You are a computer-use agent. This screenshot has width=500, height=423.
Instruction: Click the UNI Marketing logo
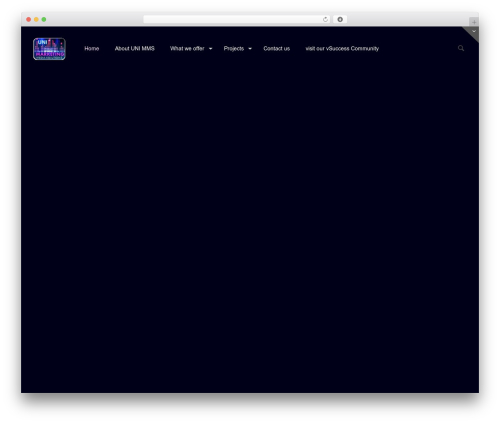click(49, 49)
